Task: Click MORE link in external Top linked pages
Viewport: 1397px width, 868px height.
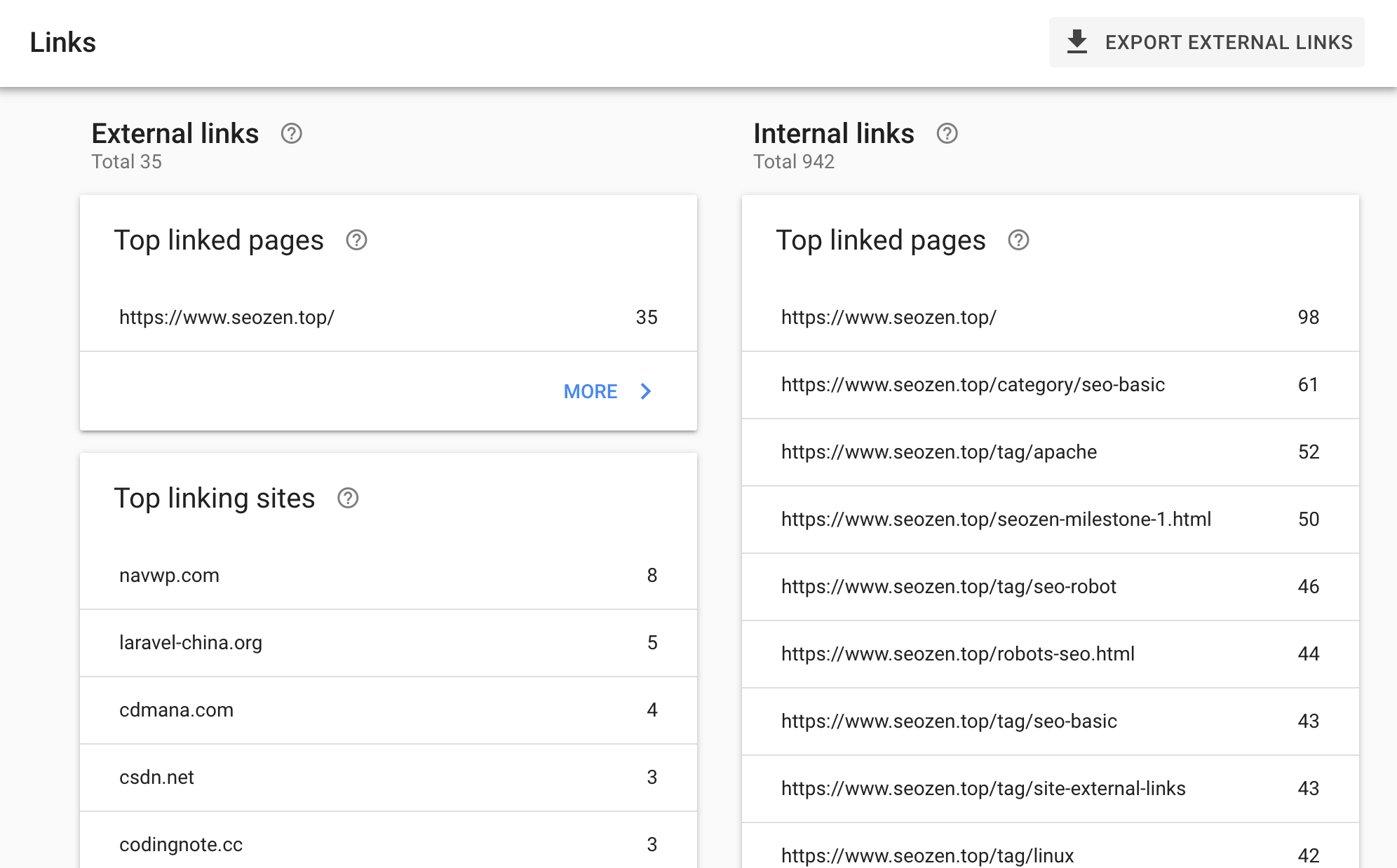Action: (590, 391)
